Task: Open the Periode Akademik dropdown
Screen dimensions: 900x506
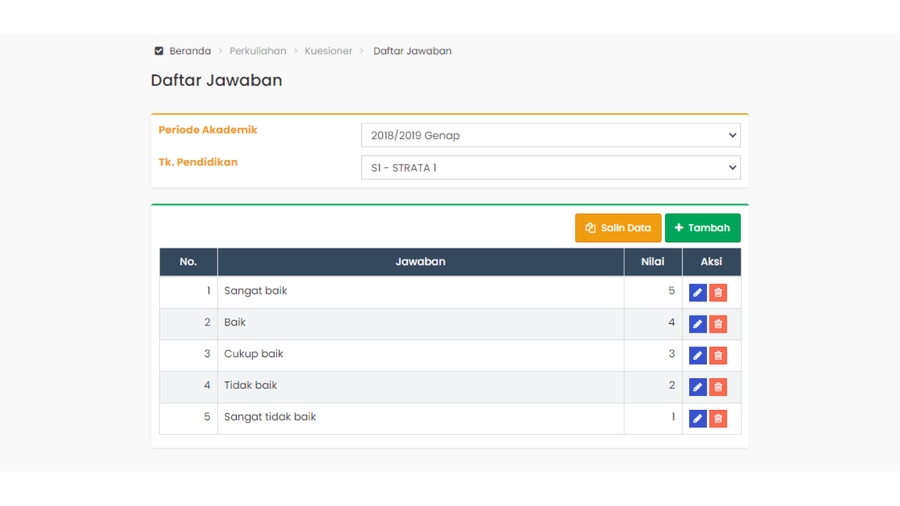Action: point(550,135)
